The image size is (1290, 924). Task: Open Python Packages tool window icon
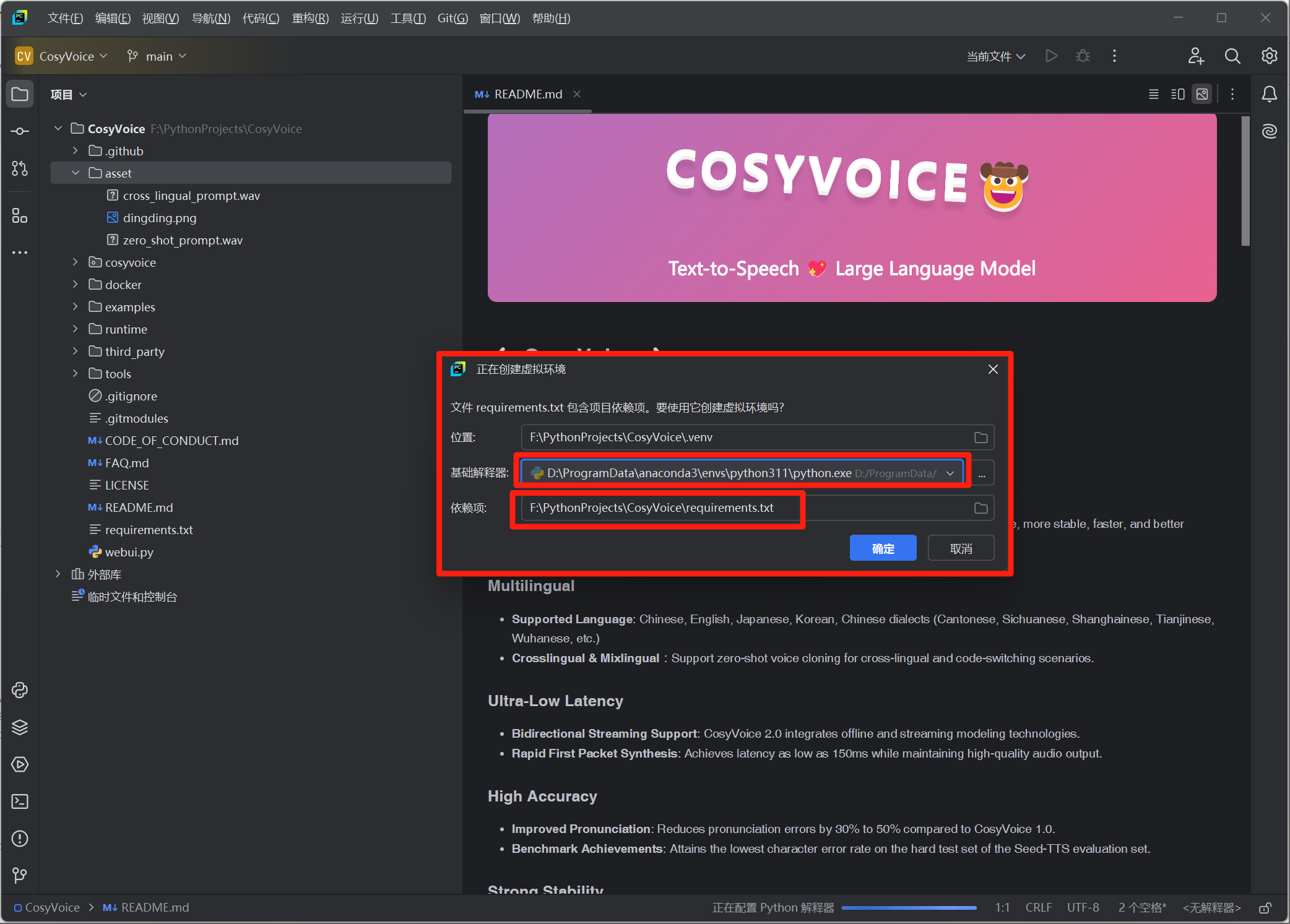tap(20, 727)
